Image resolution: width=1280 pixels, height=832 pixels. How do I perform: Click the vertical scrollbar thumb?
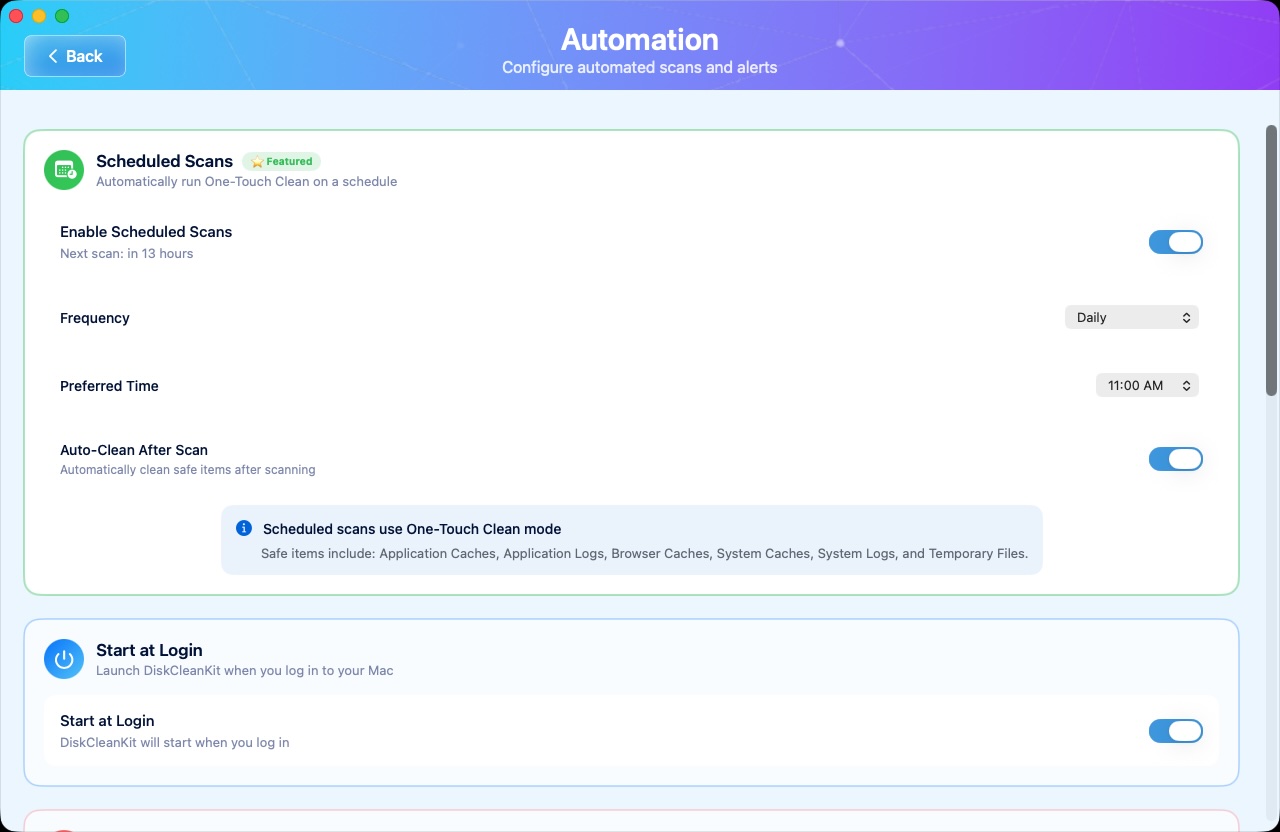[x=1271, y=260]
